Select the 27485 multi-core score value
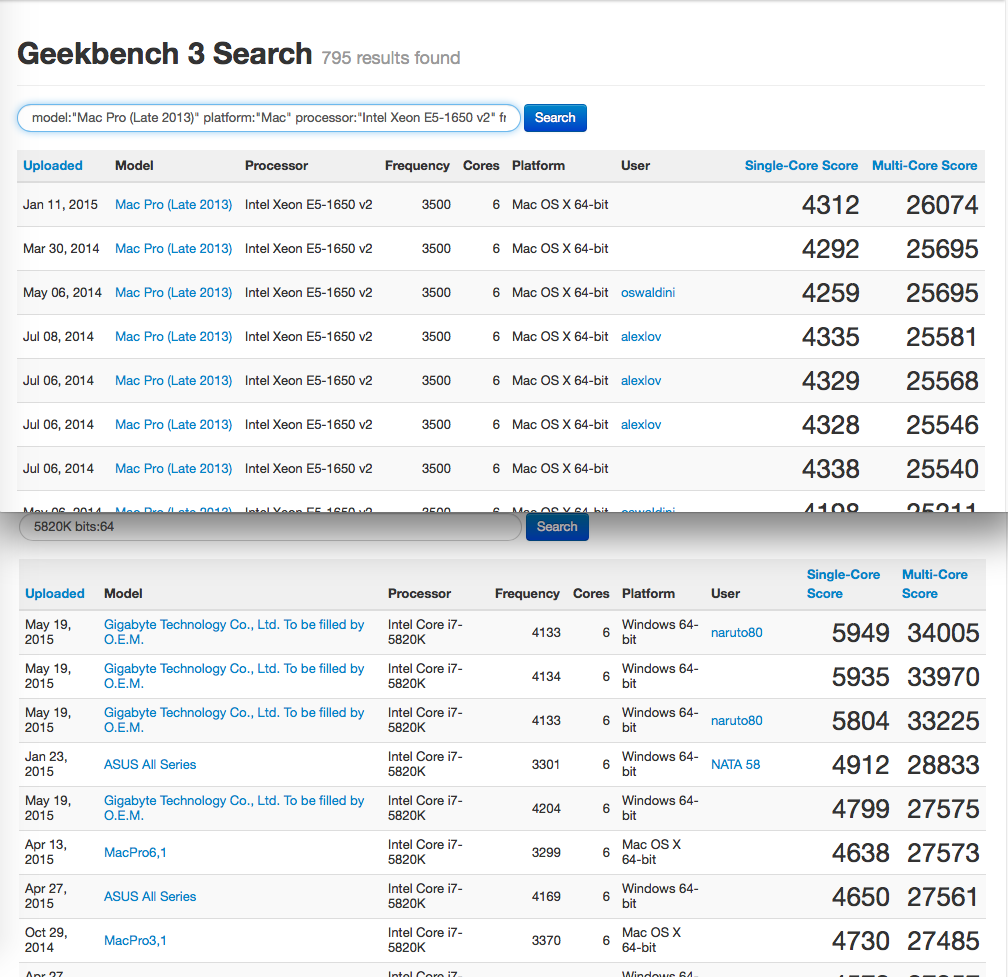The image size is (1008, 977). coord(943,941)
